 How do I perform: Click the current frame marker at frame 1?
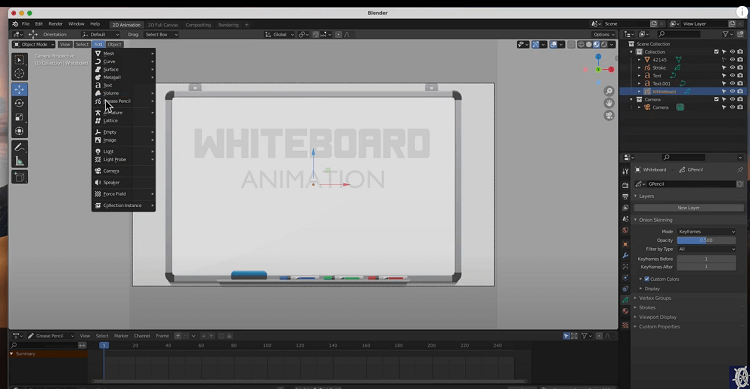pyautogui.click(x=104, y=345)
